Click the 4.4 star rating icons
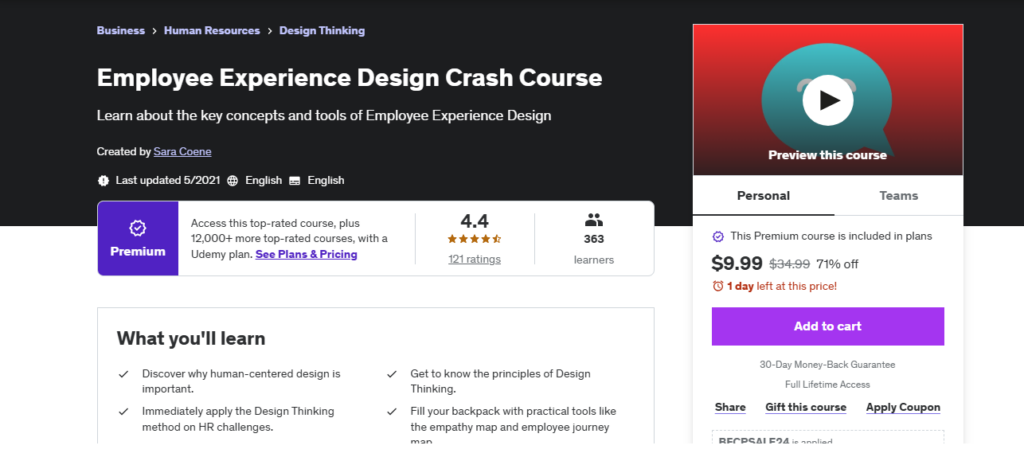Image resolution: width=1024 pixels, height=457 pixels. [x=474, y=239]
